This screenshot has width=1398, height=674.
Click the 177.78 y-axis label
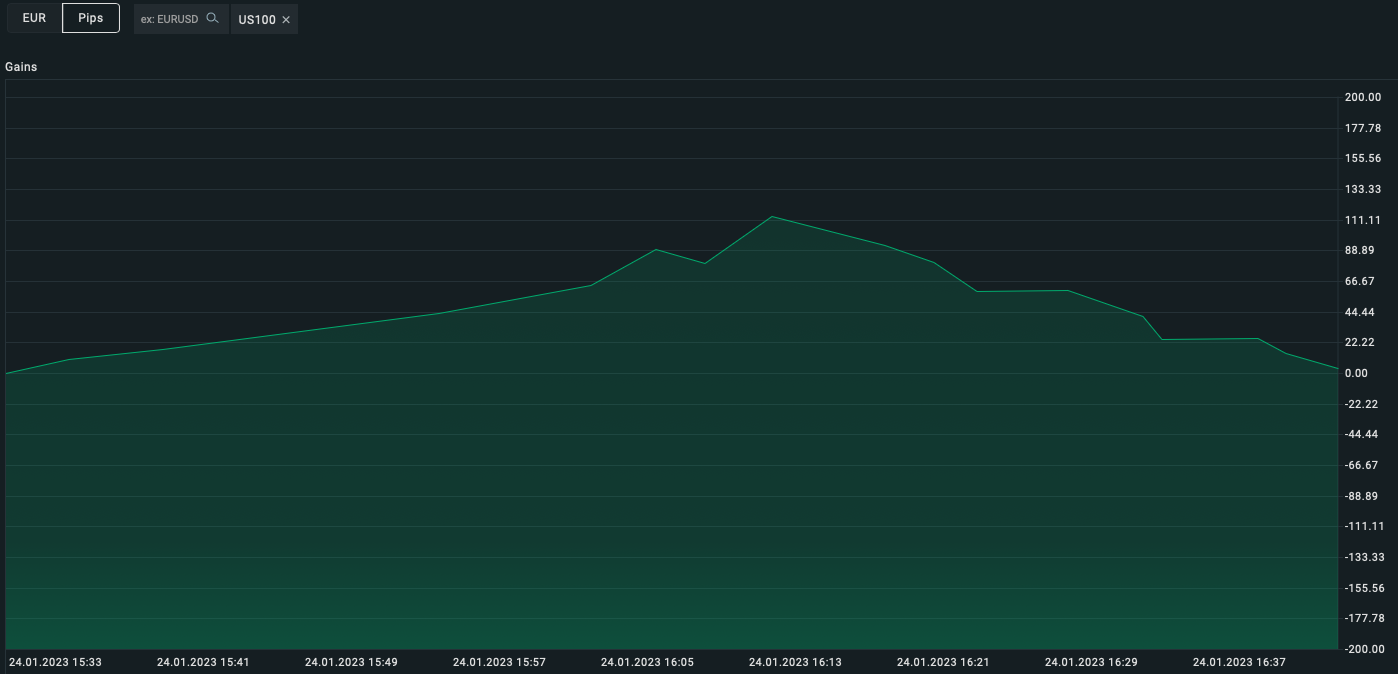[1362, 128]
